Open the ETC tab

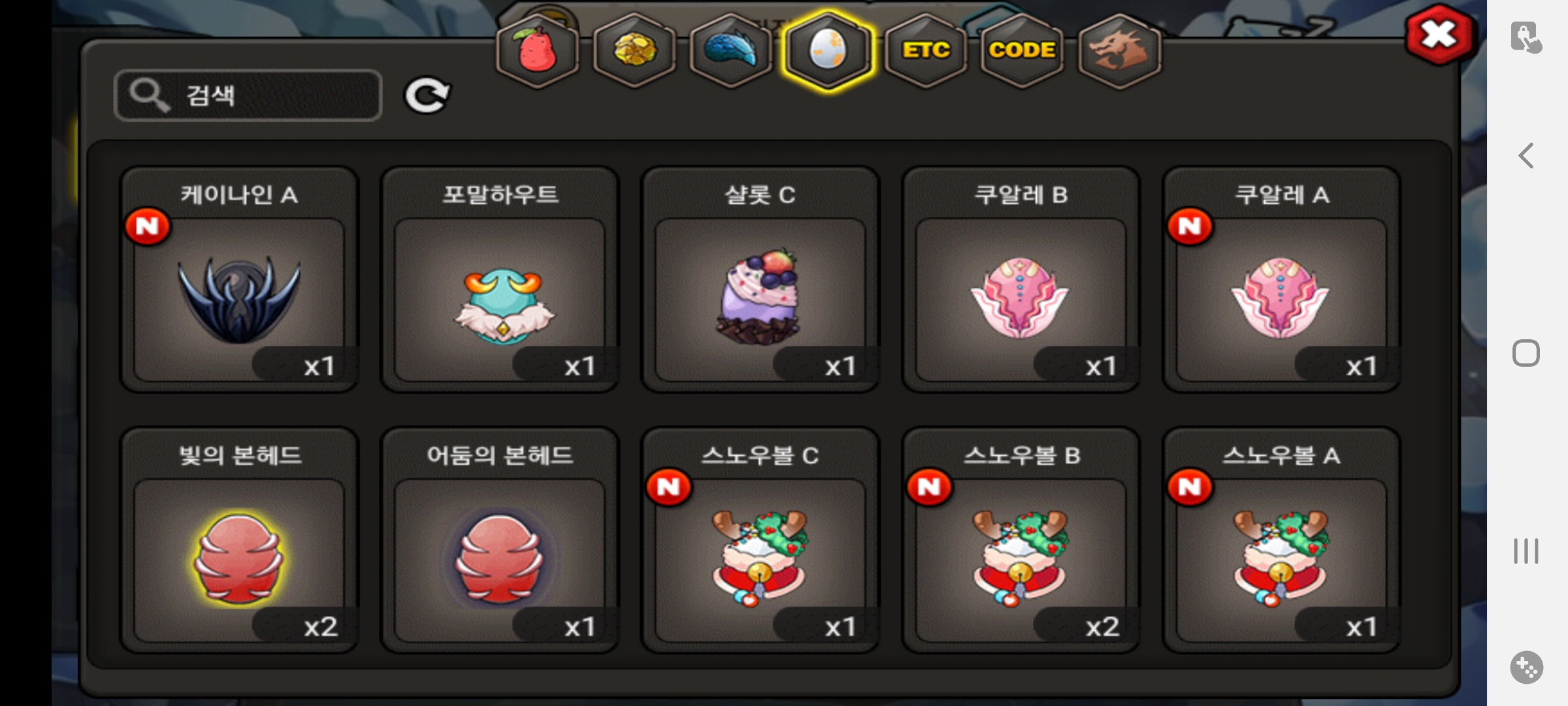926,50
